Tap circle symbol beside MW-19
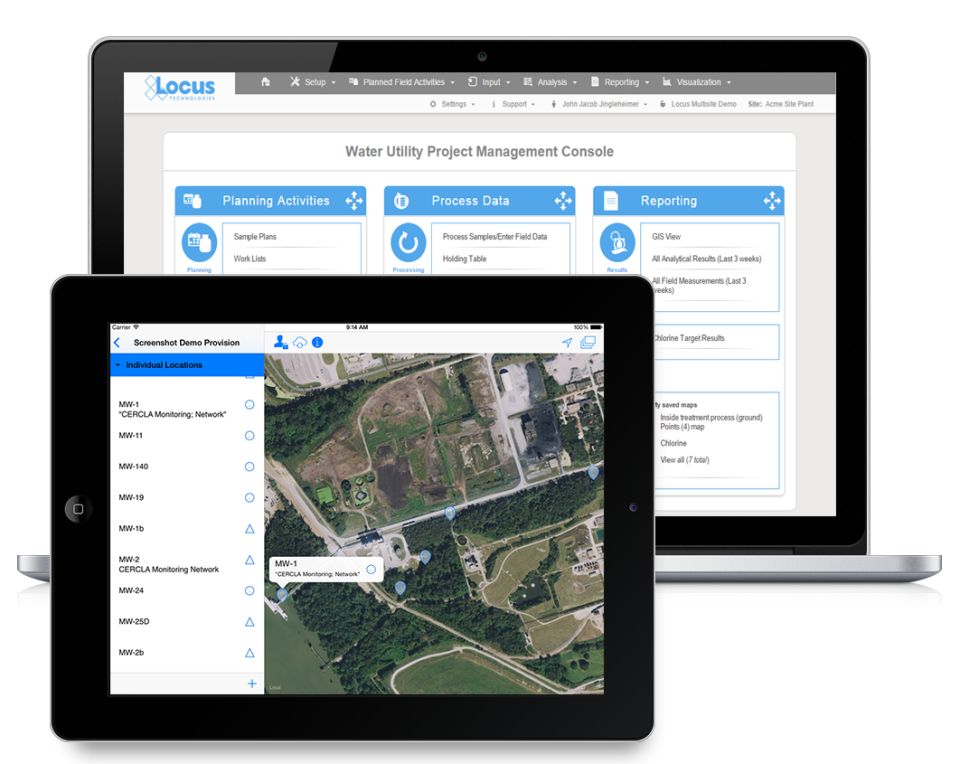This screenshot has width=960, height=764. tap(249, 498)
